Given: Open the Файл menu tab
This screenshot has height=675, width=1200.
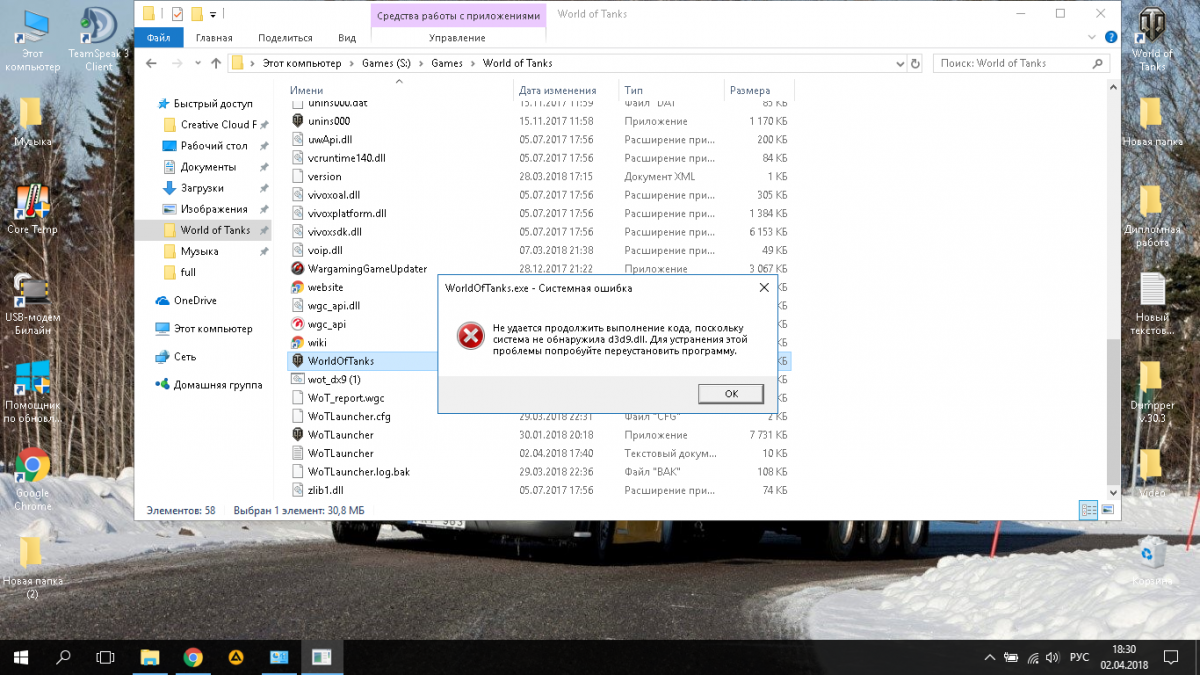Looking at the screenshot, I should coord(158,38).
